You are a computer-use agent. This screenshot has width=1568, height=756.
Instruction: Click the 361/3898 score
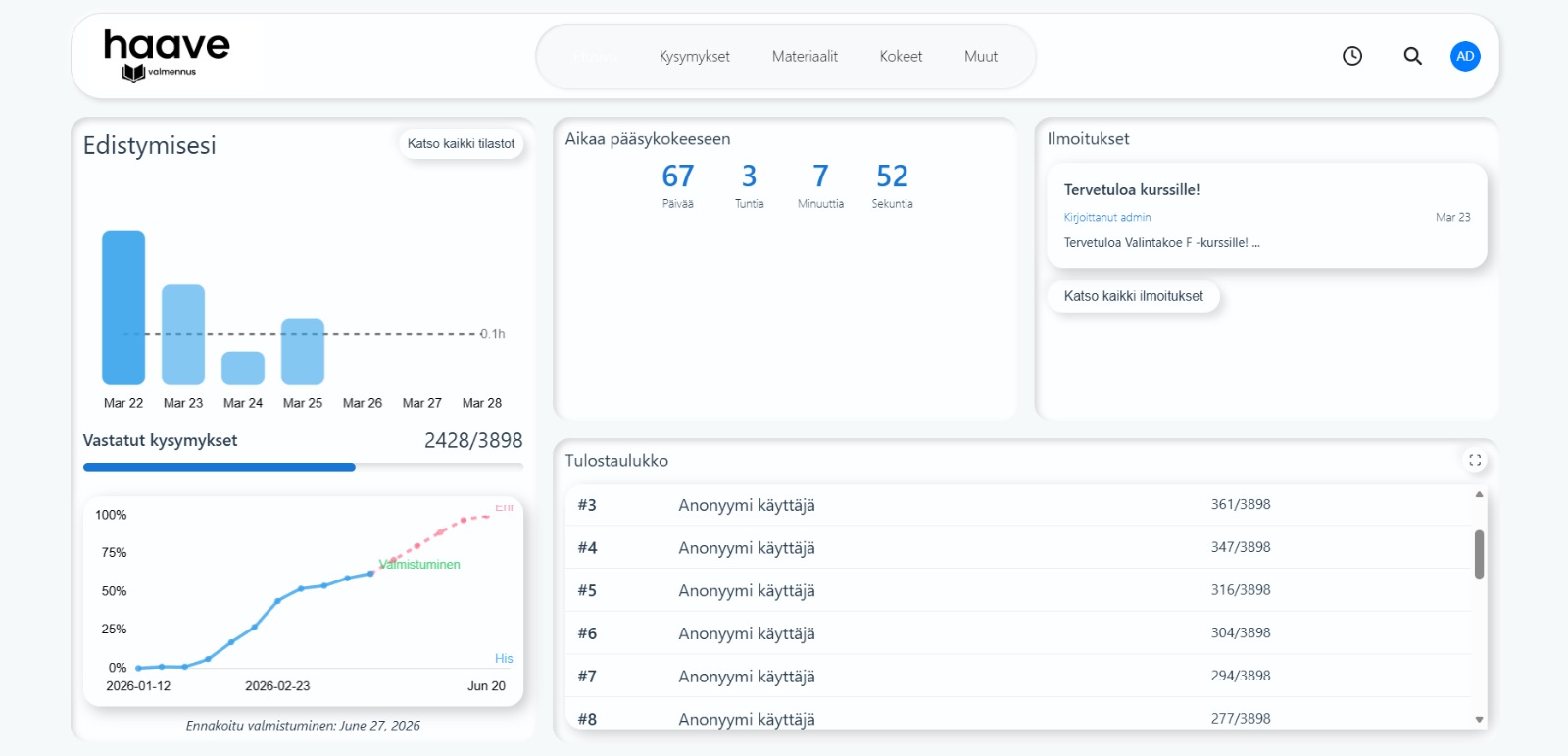[x=1240, y=504]
